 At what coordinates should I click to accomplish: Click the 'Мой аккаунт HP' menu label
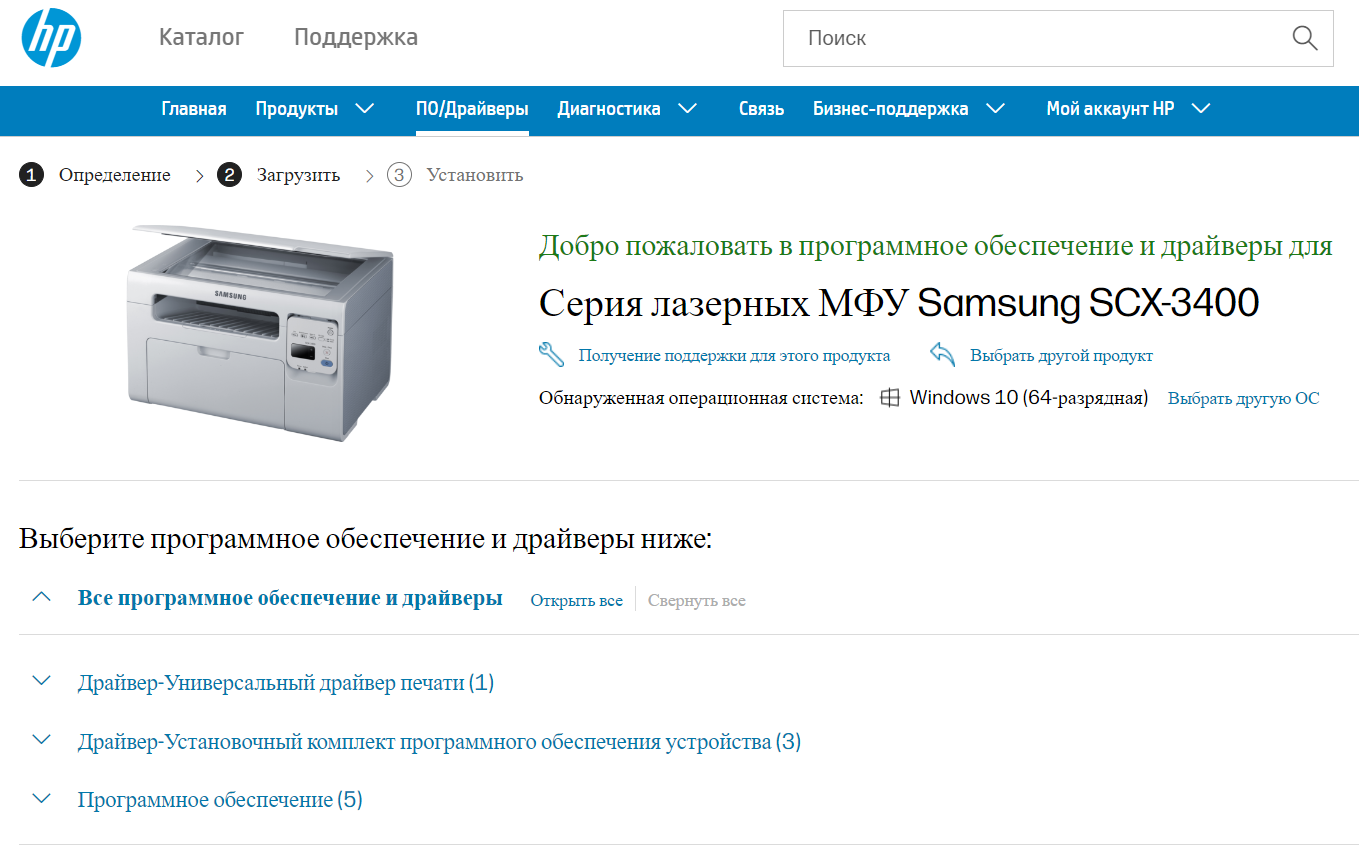coord(1110,109)
